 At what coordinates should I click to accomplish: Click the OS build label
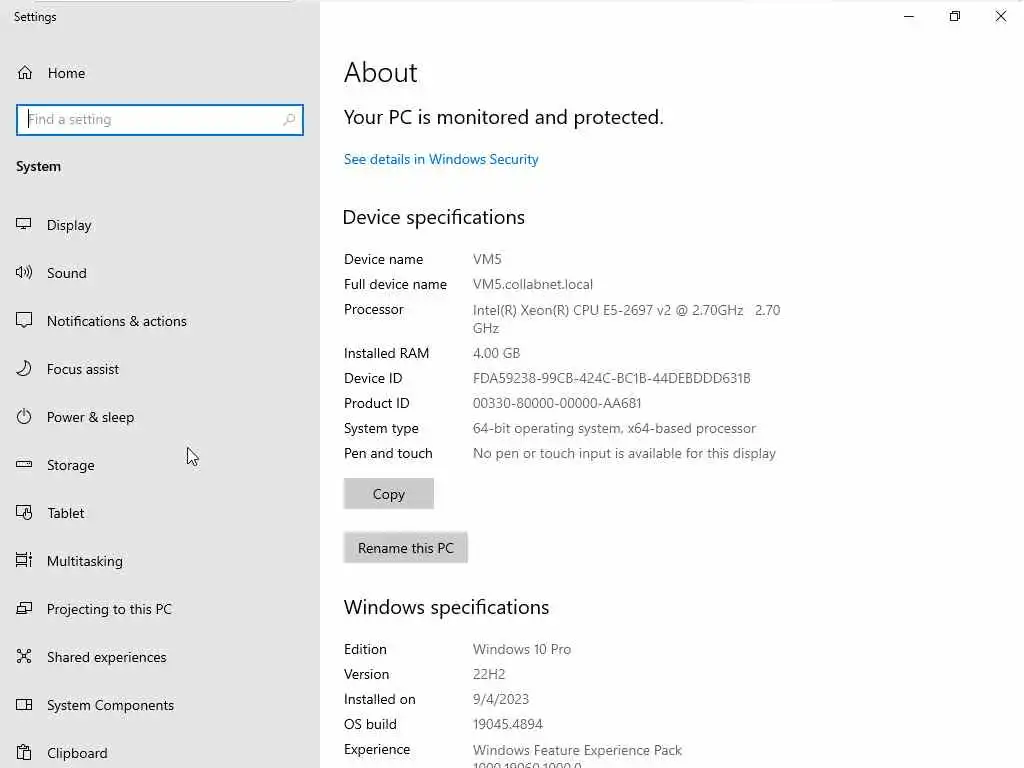370,724
